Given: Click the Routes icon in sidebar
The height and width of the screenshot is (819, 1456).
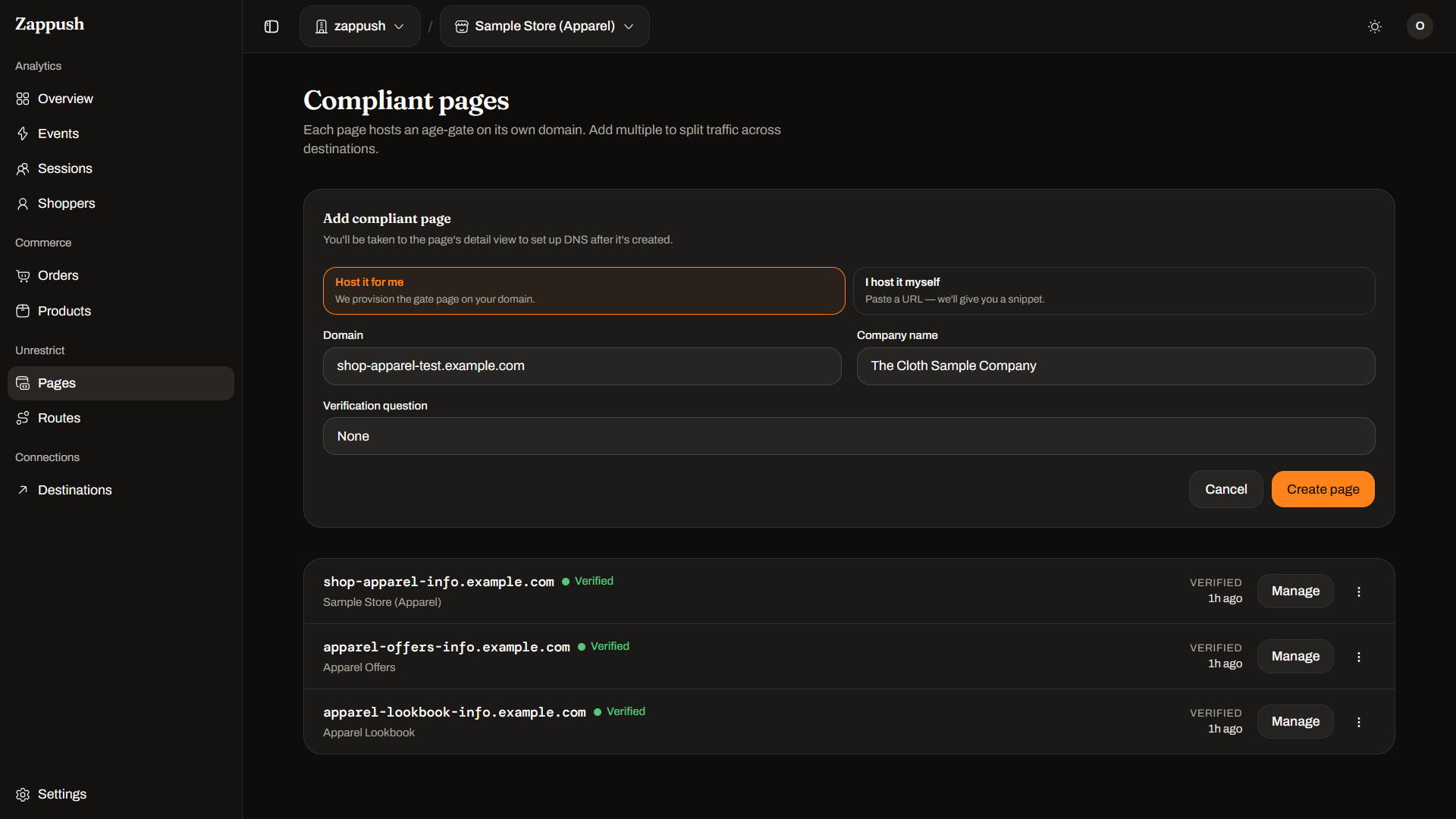Looking at the screenshot, I should [x=23, y=418].
